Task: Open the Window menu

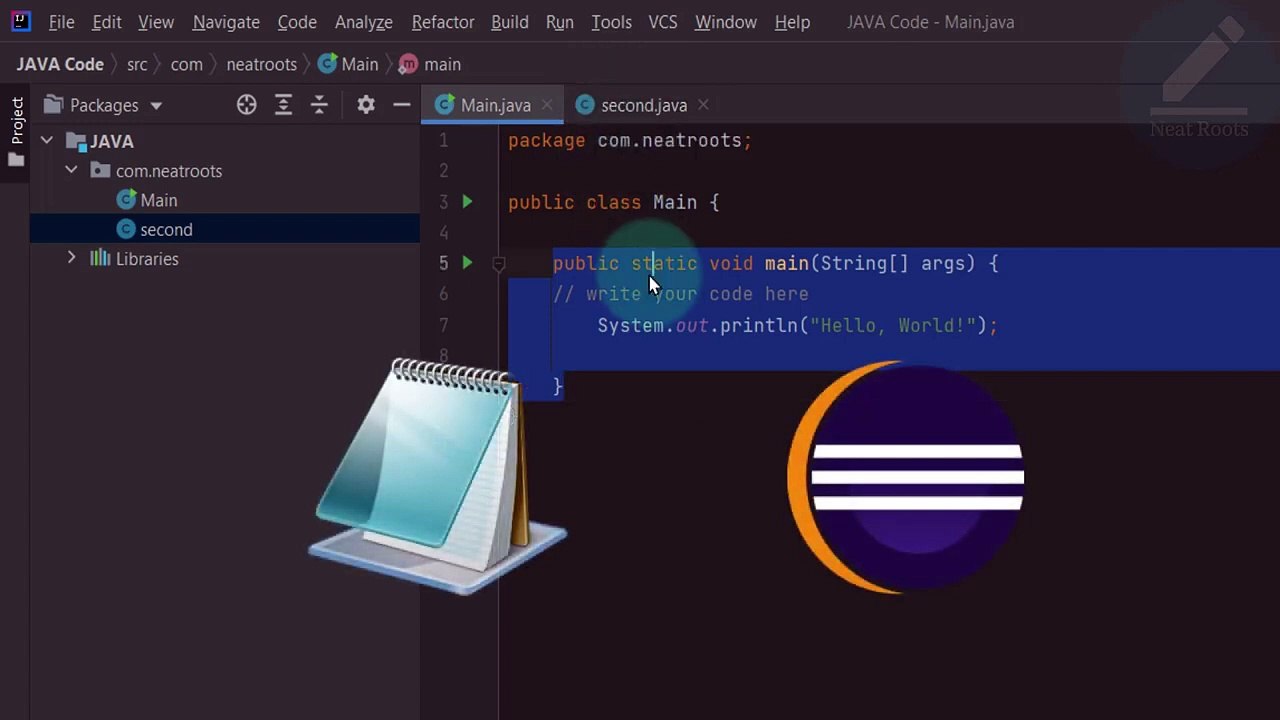Action: [726, 22]
